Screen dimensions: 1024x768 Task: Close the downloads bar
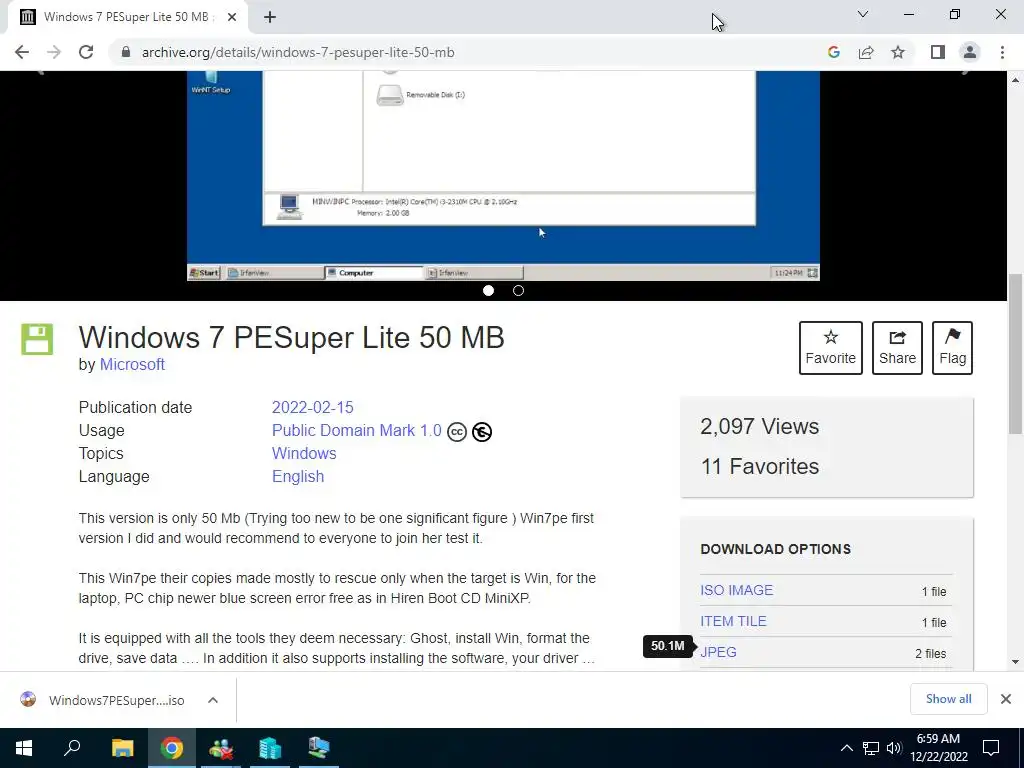coord(1006,699)
